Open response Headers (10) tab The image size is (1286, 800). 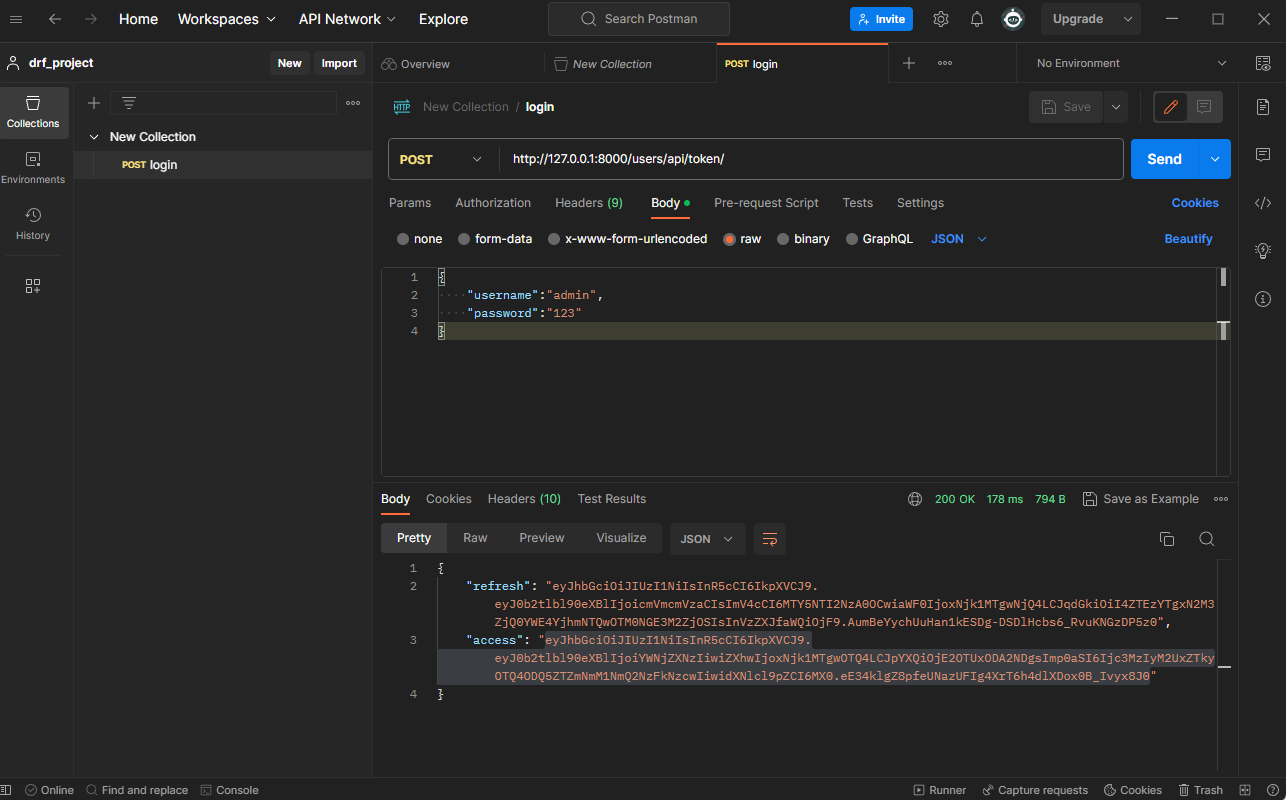tap(524, 499)
